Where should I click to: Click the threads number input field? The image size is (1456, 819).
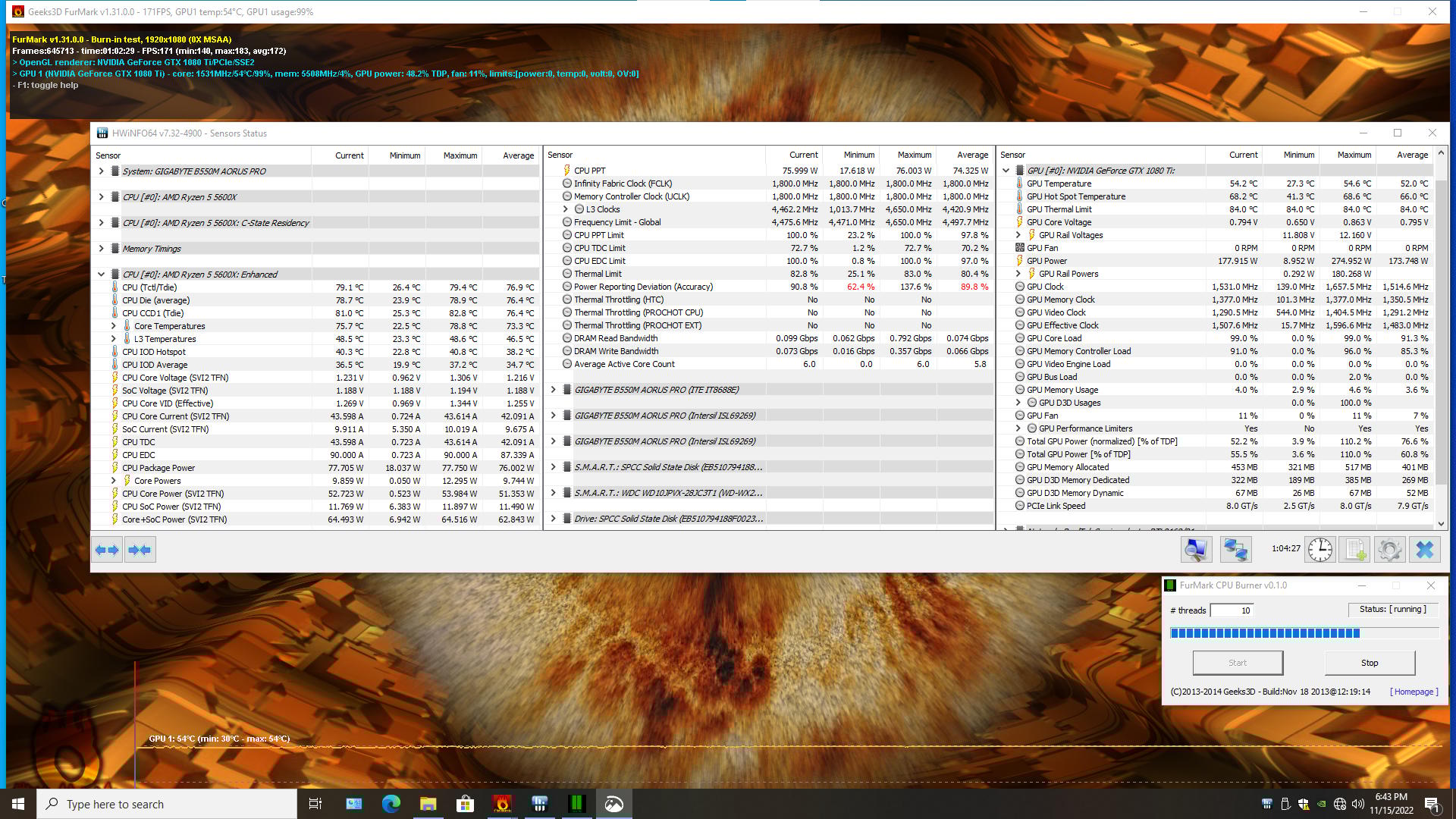1232,610
